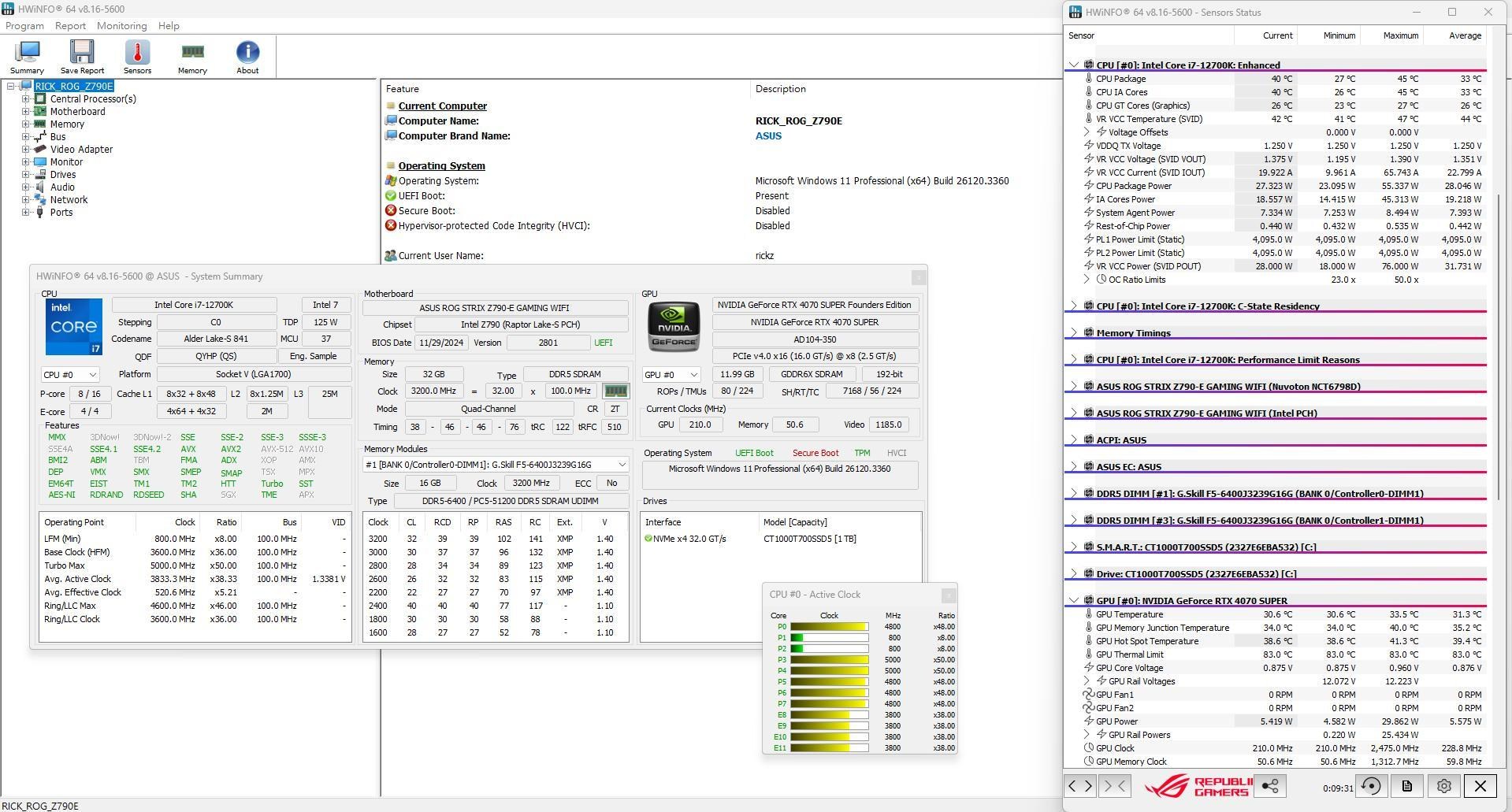Click the HVCI disabled red icon
This screenshot has width=1512, height=812.
(391, 225)
